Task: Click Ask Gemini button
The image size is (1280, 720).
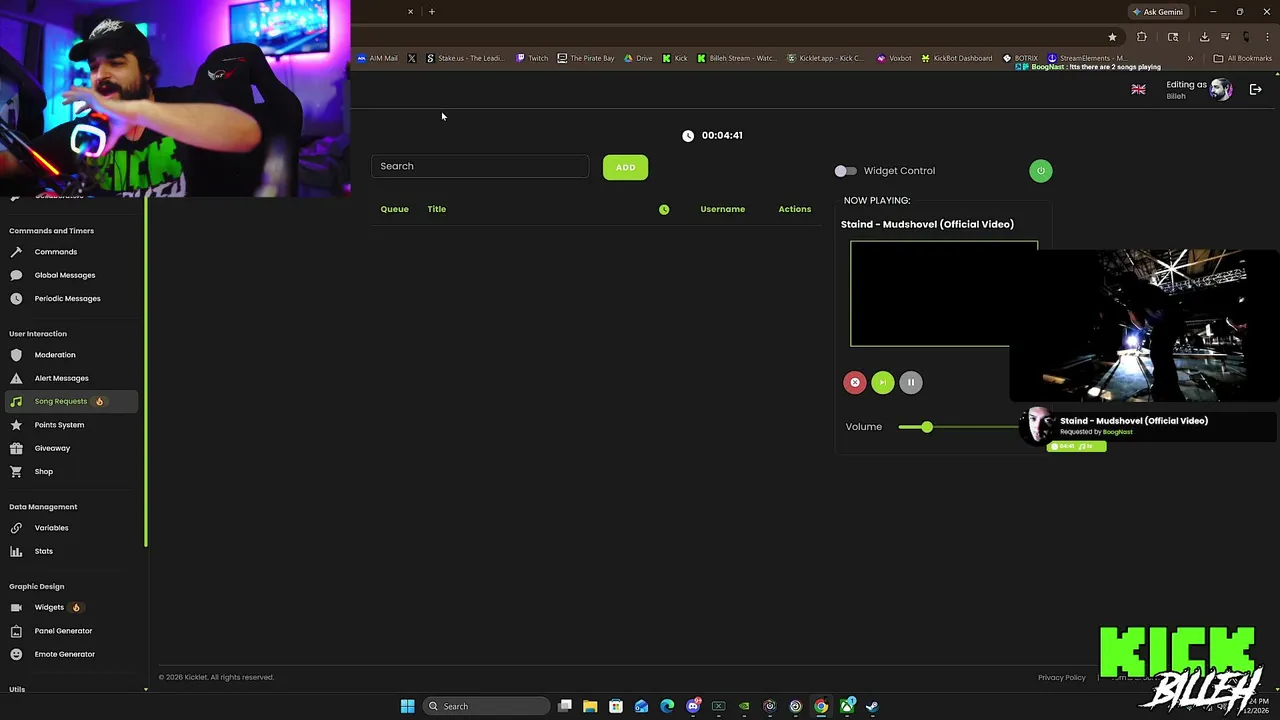Action: [x=1157, y=12]
